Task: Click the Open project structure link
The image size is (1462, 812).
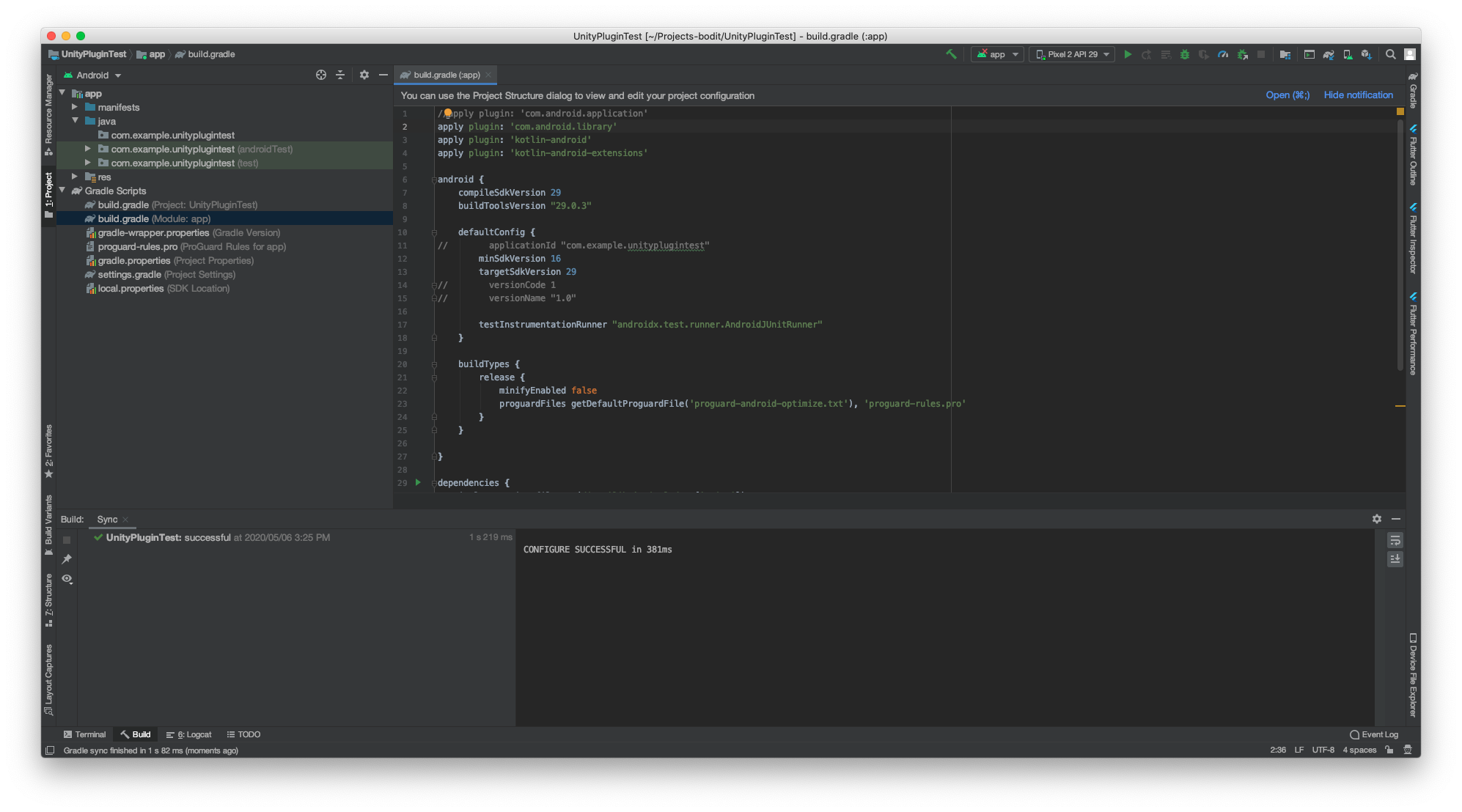Action: point(1287,95)
